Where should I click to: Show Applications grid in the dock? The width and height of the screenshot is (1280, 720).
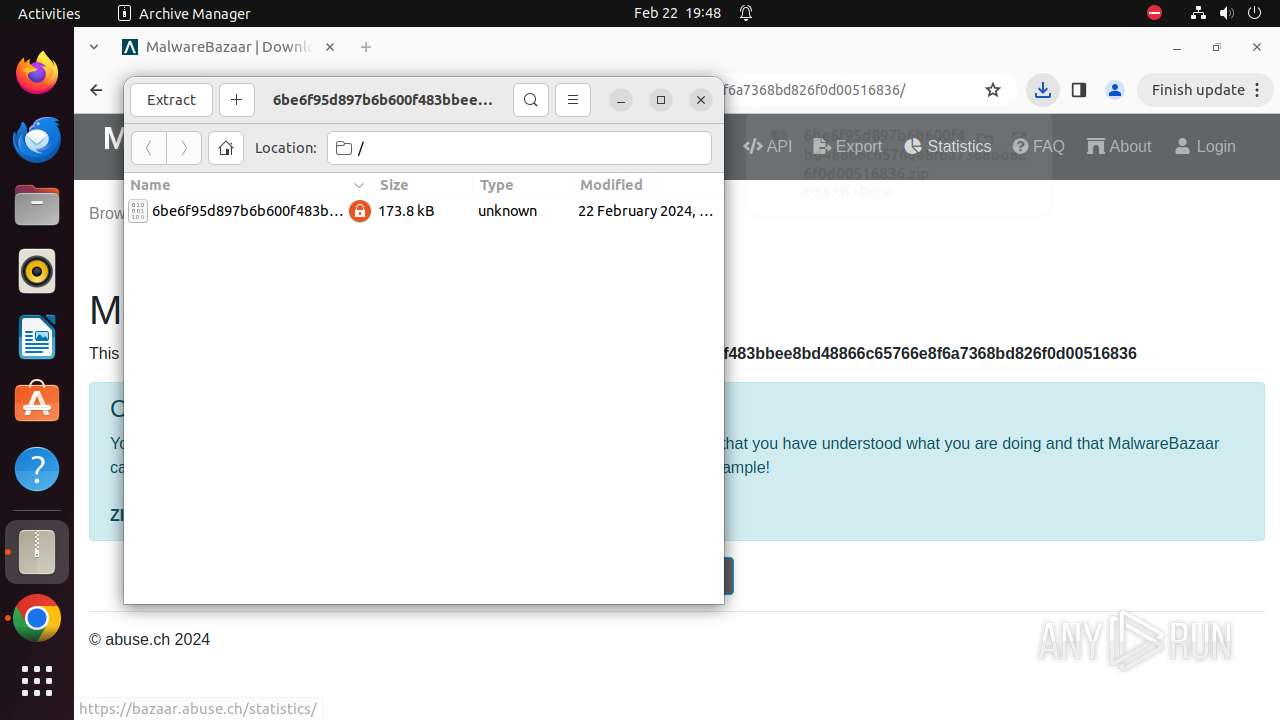click(x=37, y=681)
